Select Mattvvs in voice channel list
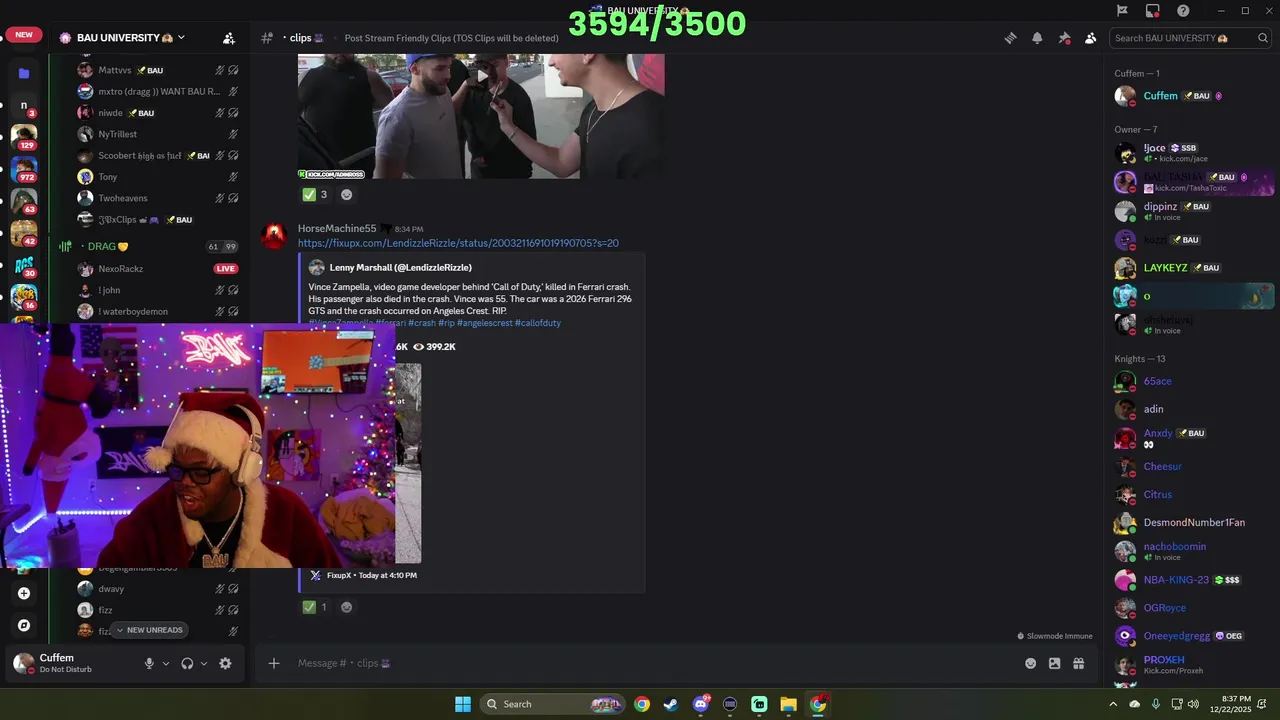Screen dimensions: 1280x720 point(157,71)
